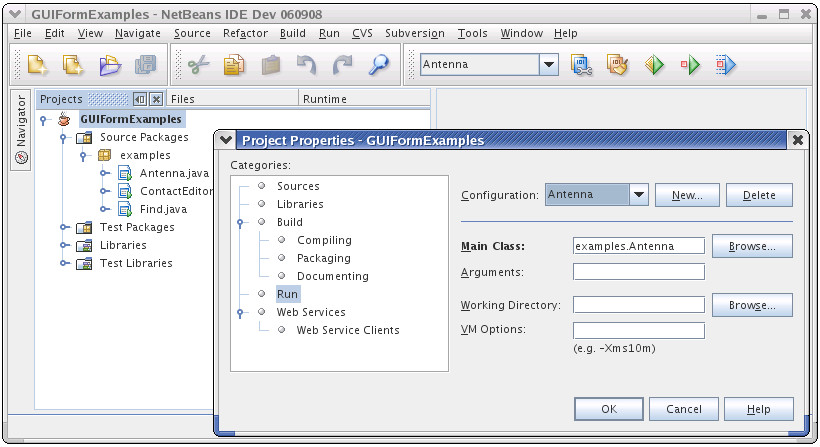Click the Build Main Project icon
820x447 pixels.
coord(582,65)
